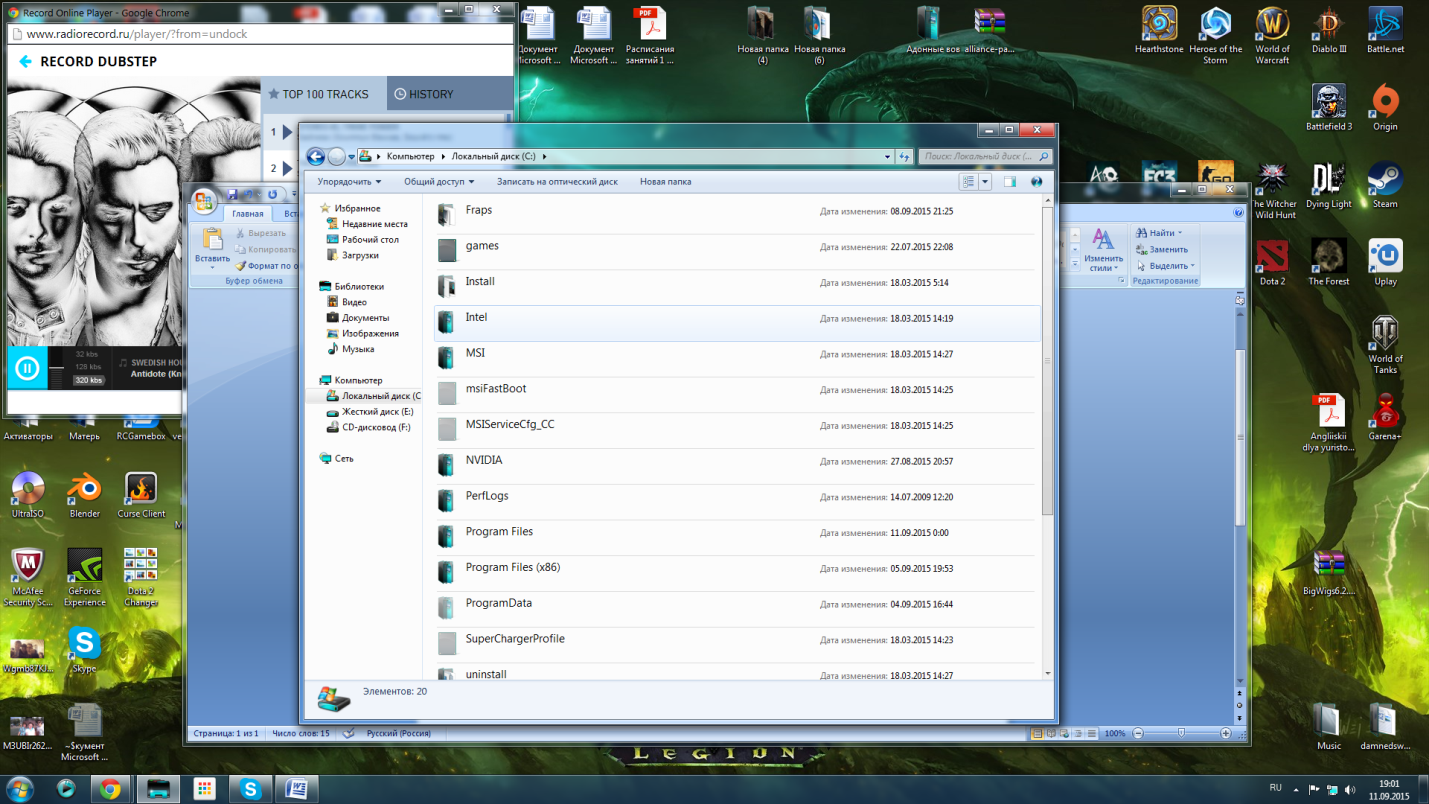Select the Battlefield 3 desktop icon
The image size is (1429, 804).
1329,107
